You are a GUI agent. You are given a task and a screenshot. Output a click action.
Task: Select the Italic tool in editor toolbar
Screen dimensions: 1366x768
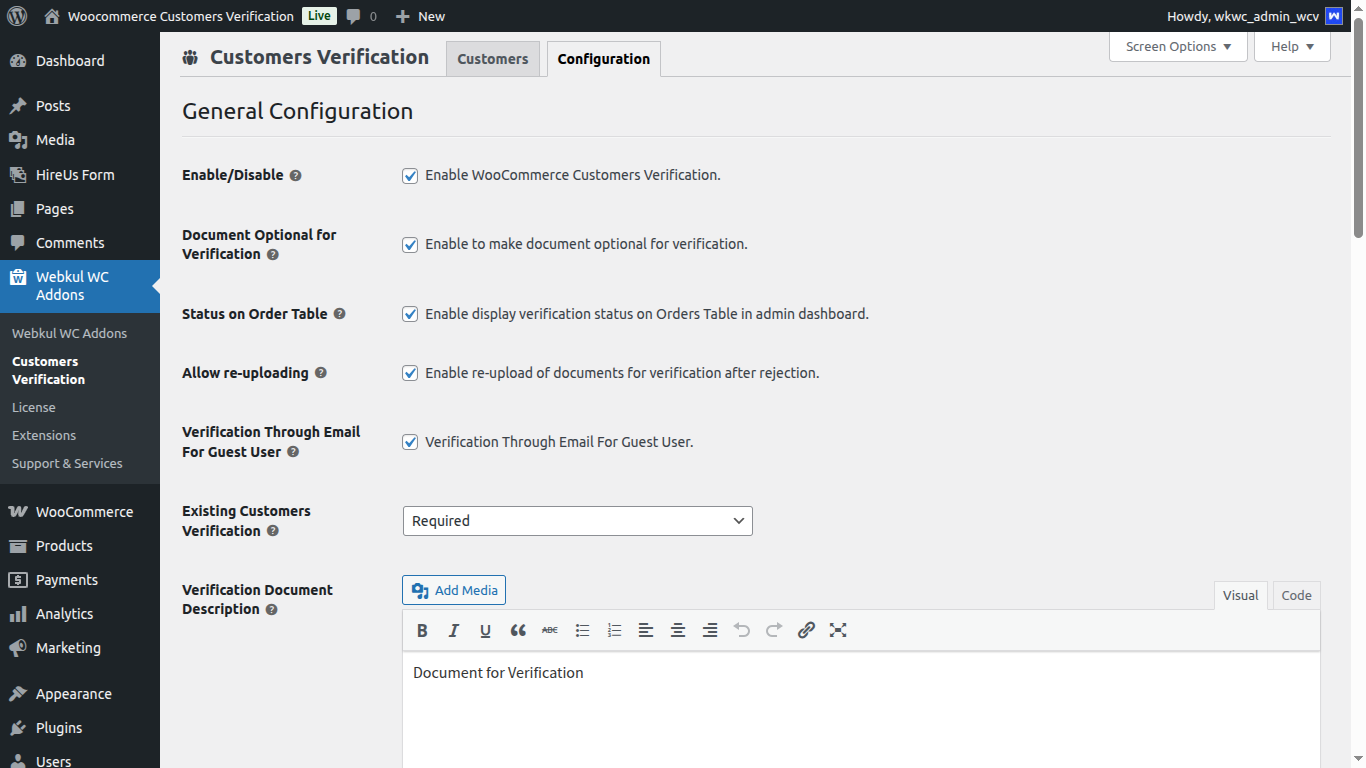(453, 630)
